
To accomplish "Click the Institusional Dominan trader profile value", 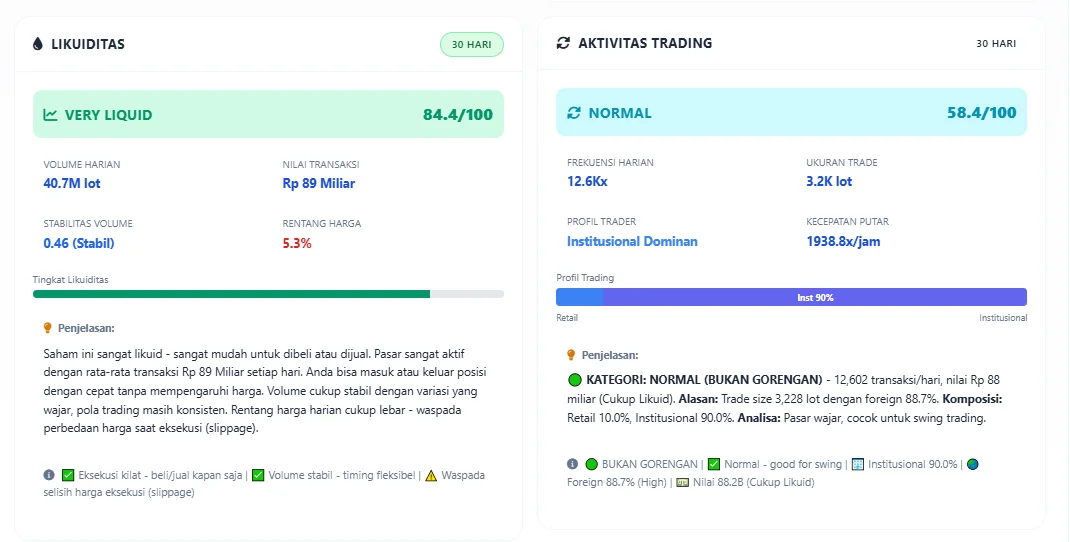I will coord(632,242).
